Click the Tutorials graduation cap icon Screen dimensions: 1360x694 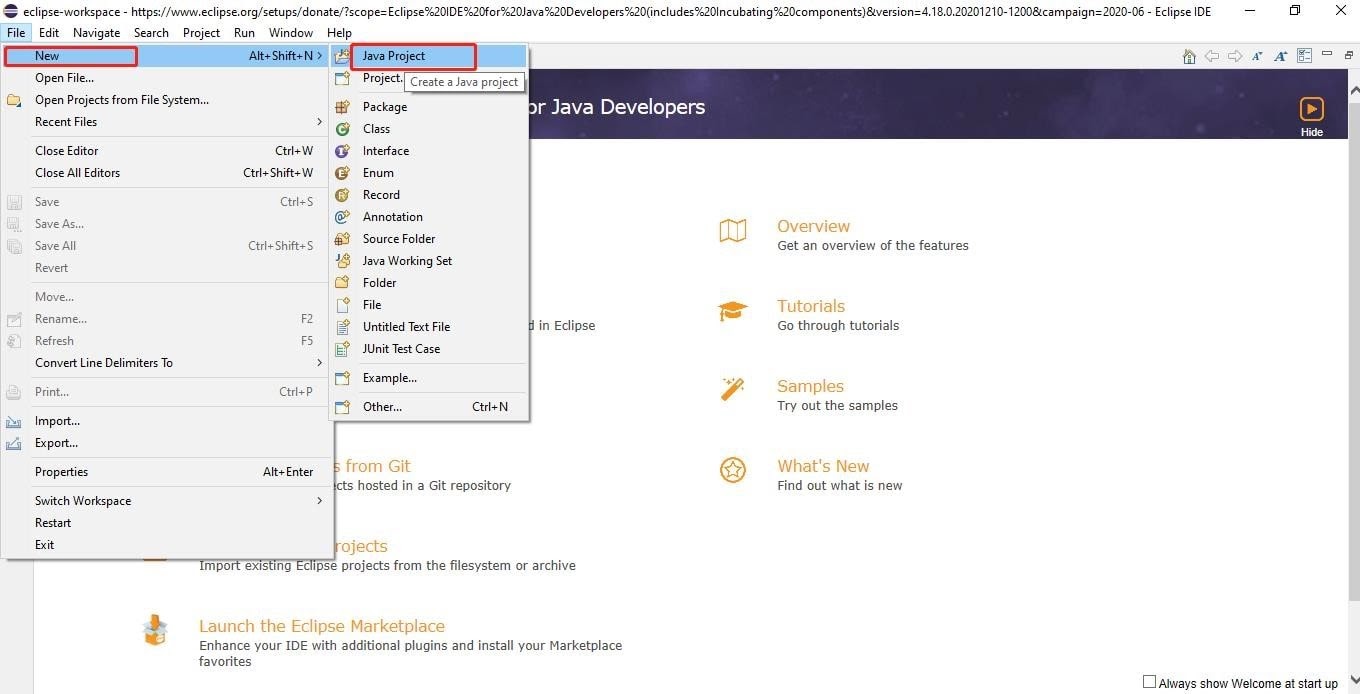tap(733, 311)
